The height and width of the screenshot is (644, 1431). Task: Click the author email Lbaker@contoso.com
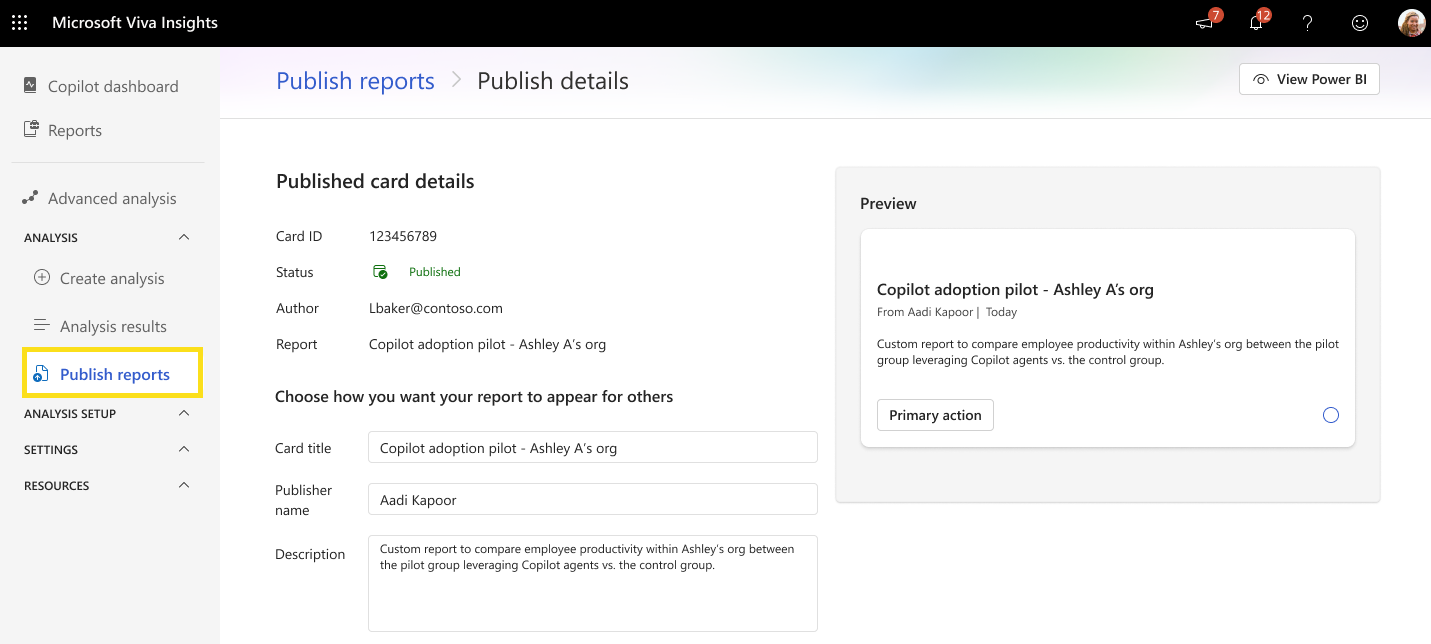click(436, 308)
